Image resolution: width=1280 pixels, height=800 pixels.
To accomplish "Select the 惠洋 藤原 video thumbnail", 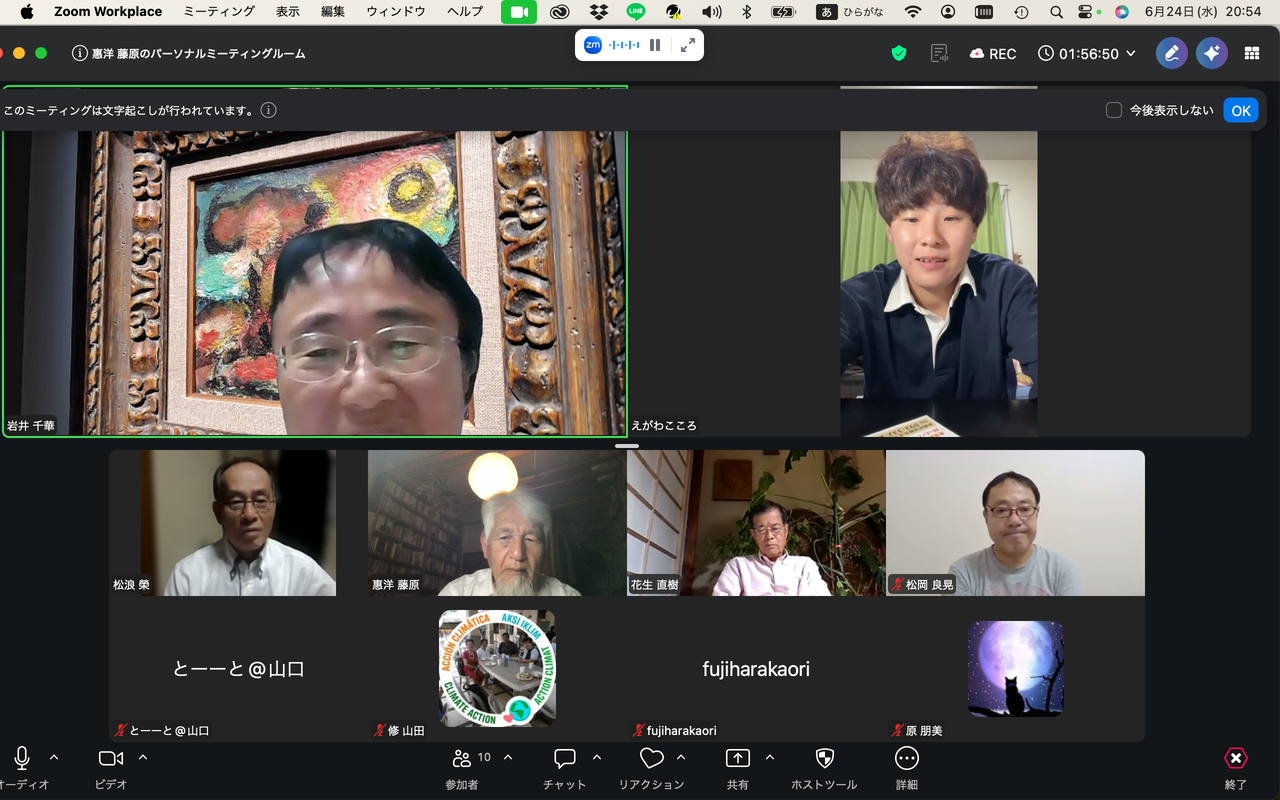I will point(497,523).
